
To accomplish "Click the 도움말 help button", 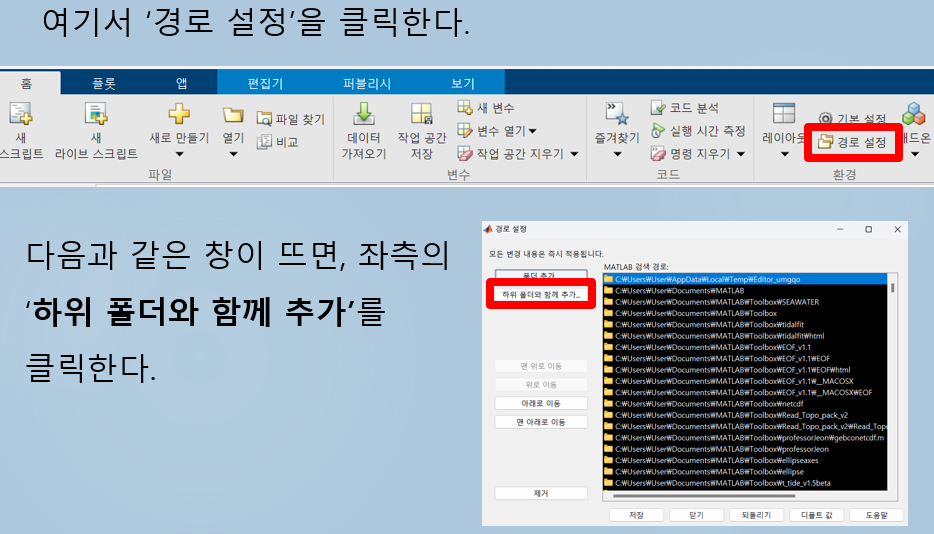I will (876, 515).
